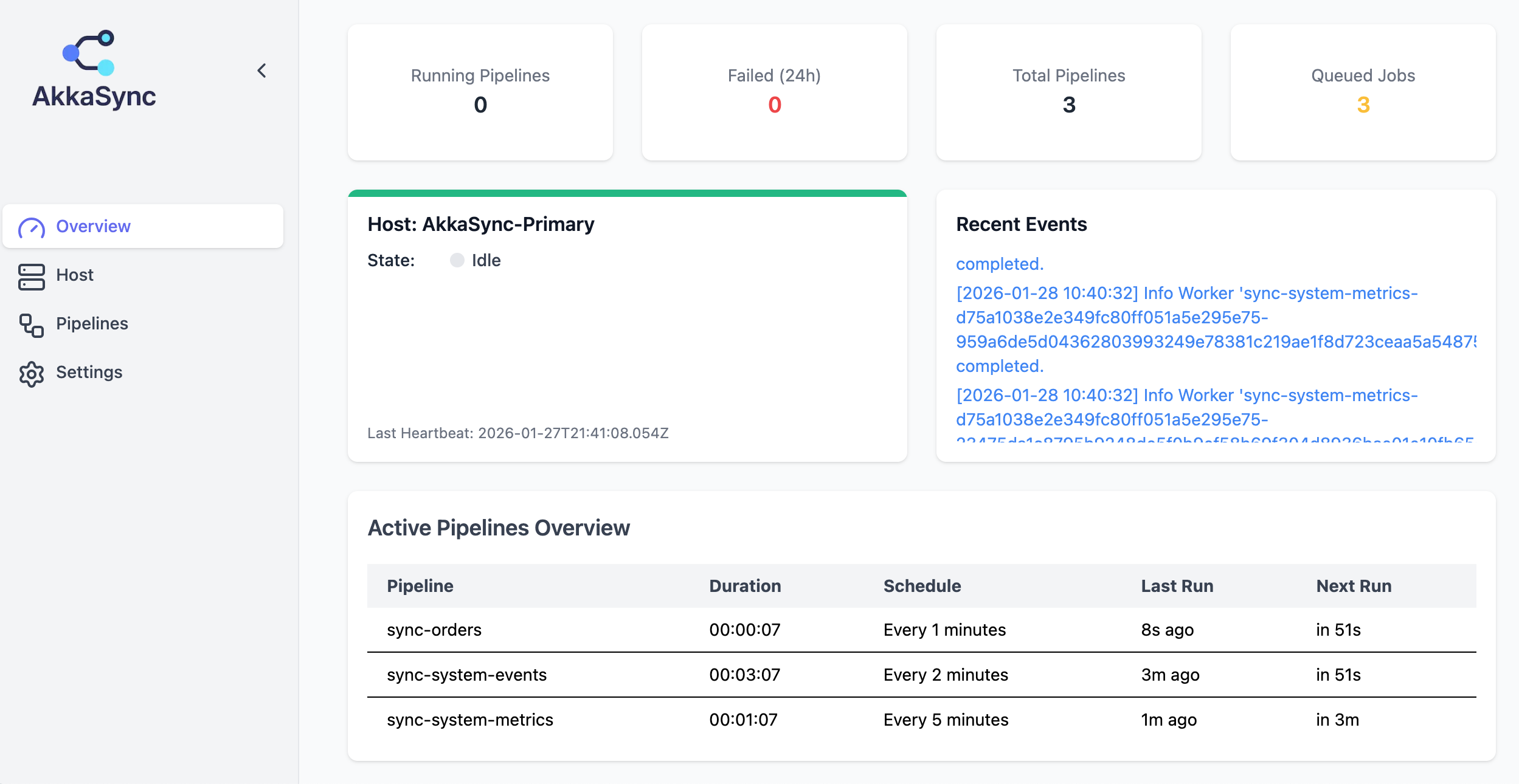
Task: Click the Failed (24h) stat card
Action: tap(773, 92)
